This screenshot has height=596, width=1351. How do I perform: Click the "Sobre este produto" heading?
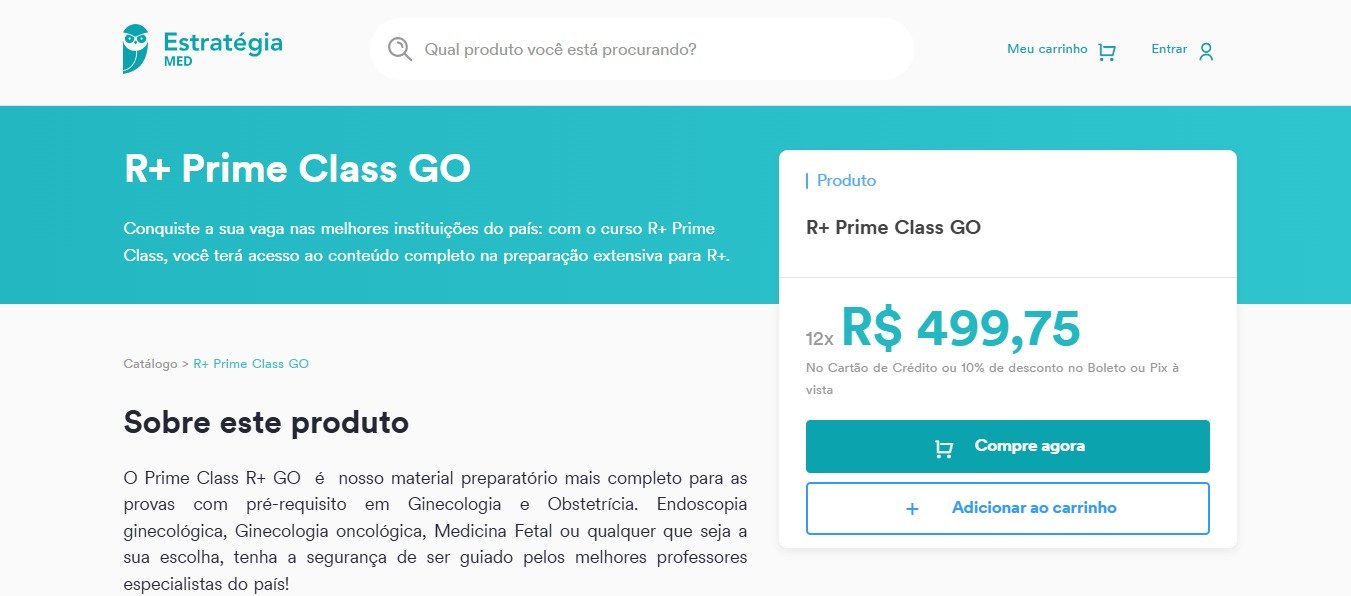point(266,422)
